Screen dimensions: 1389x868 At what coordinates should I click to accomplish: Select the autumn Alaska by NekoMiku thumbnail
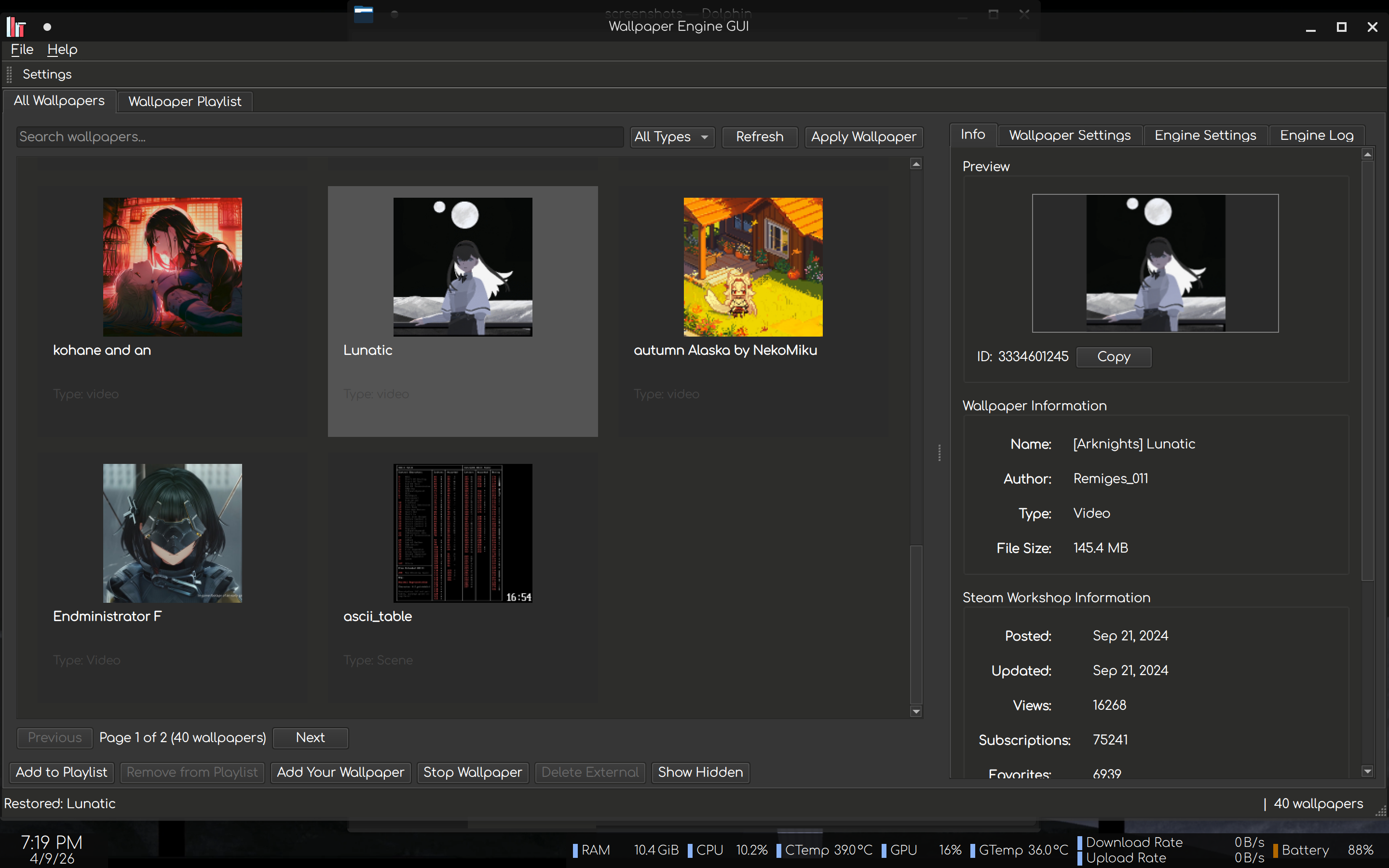coord(753,267)
